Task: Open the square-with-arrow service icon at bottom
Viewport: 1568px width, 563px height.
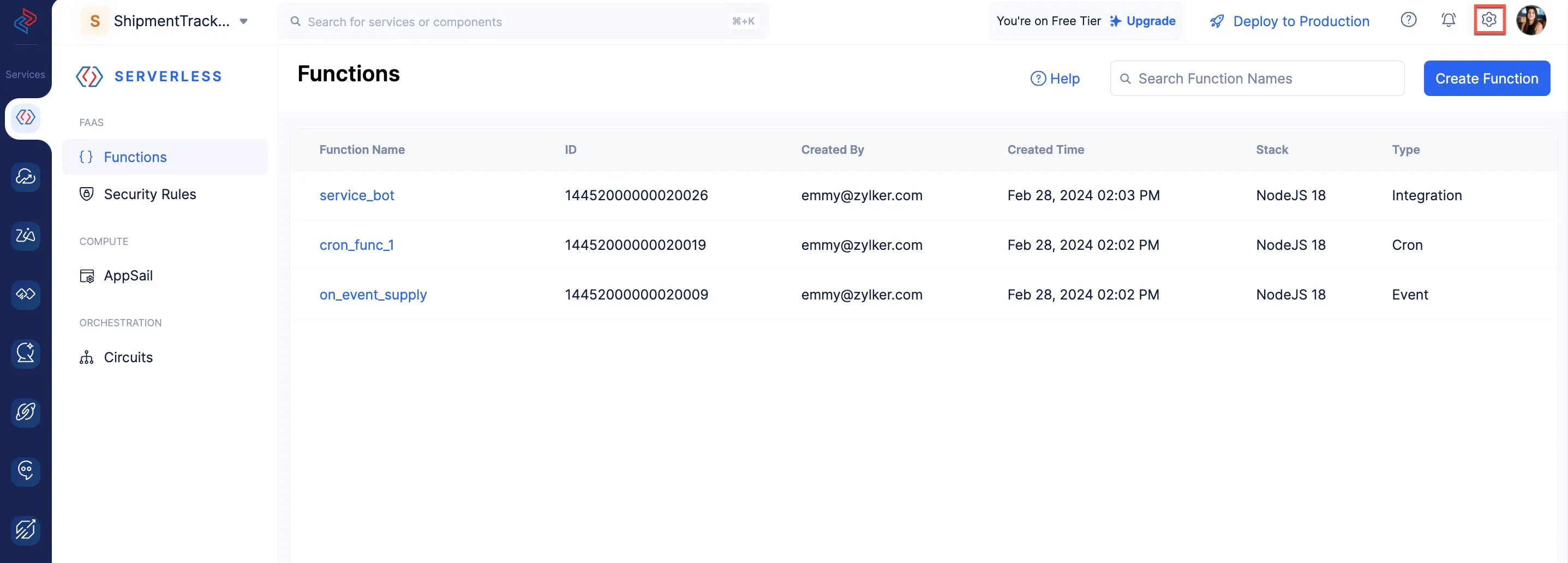Action: (26, 530)
